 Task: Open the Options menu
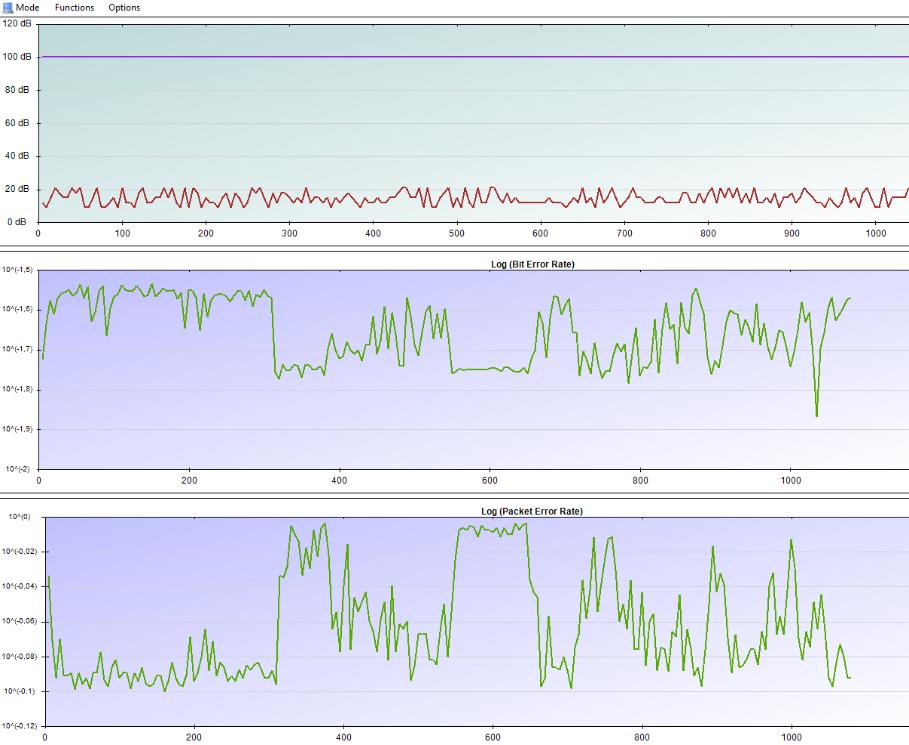coord(124,8)
